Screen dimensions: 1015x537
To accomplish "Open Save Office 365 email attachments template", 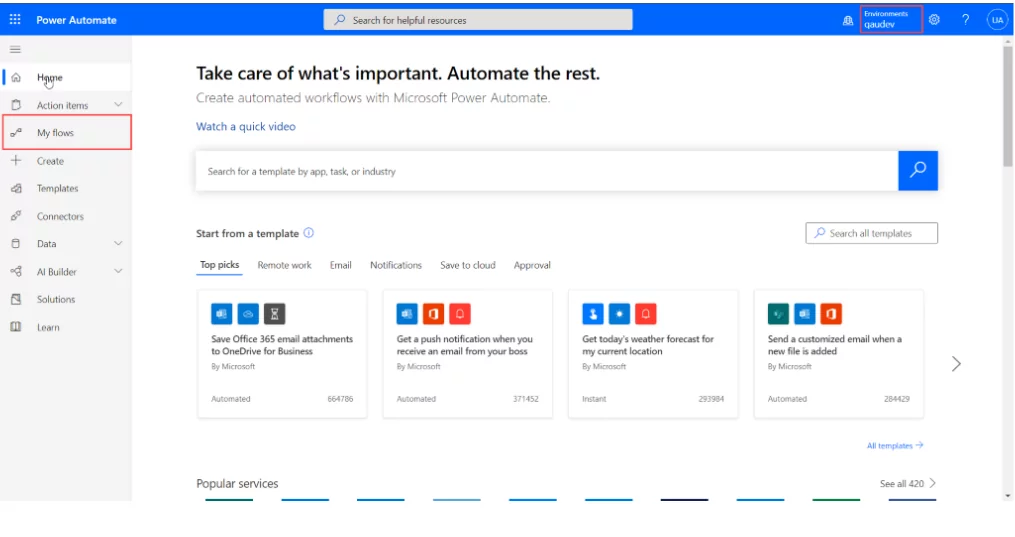I will pos(282,354).
